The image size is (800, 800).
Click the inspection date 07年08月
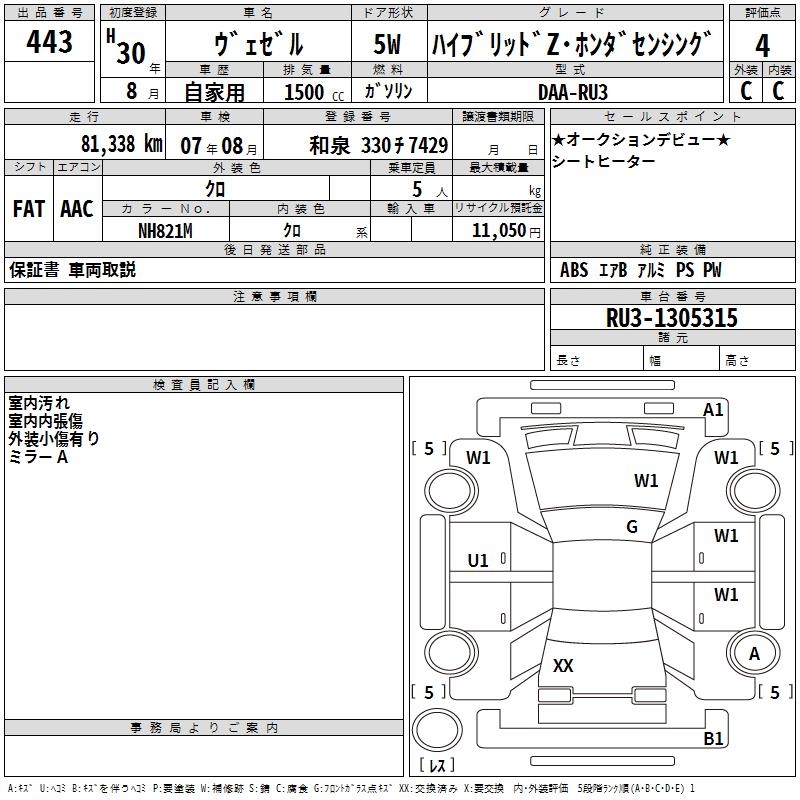click(219, 146)
